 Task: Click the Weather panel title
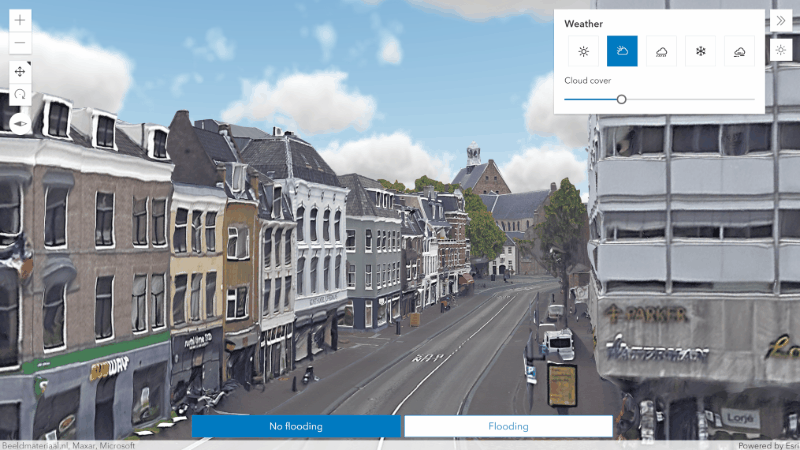click(x=583, y=23)
